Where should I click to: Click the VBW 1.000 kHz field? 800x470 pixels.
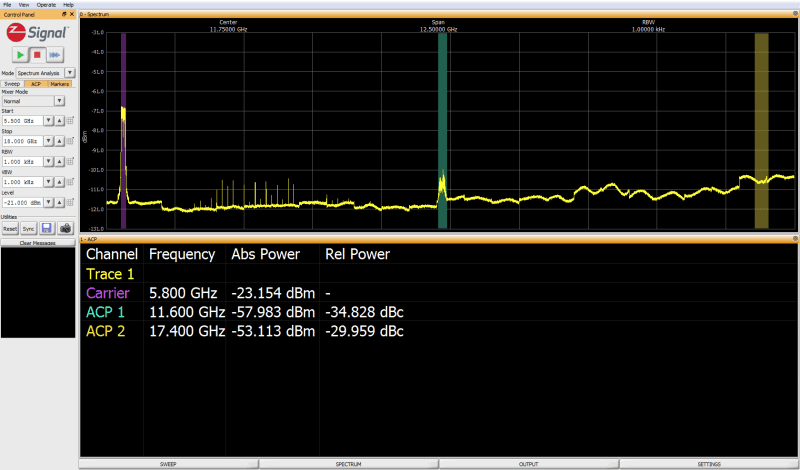pos(22,182)
